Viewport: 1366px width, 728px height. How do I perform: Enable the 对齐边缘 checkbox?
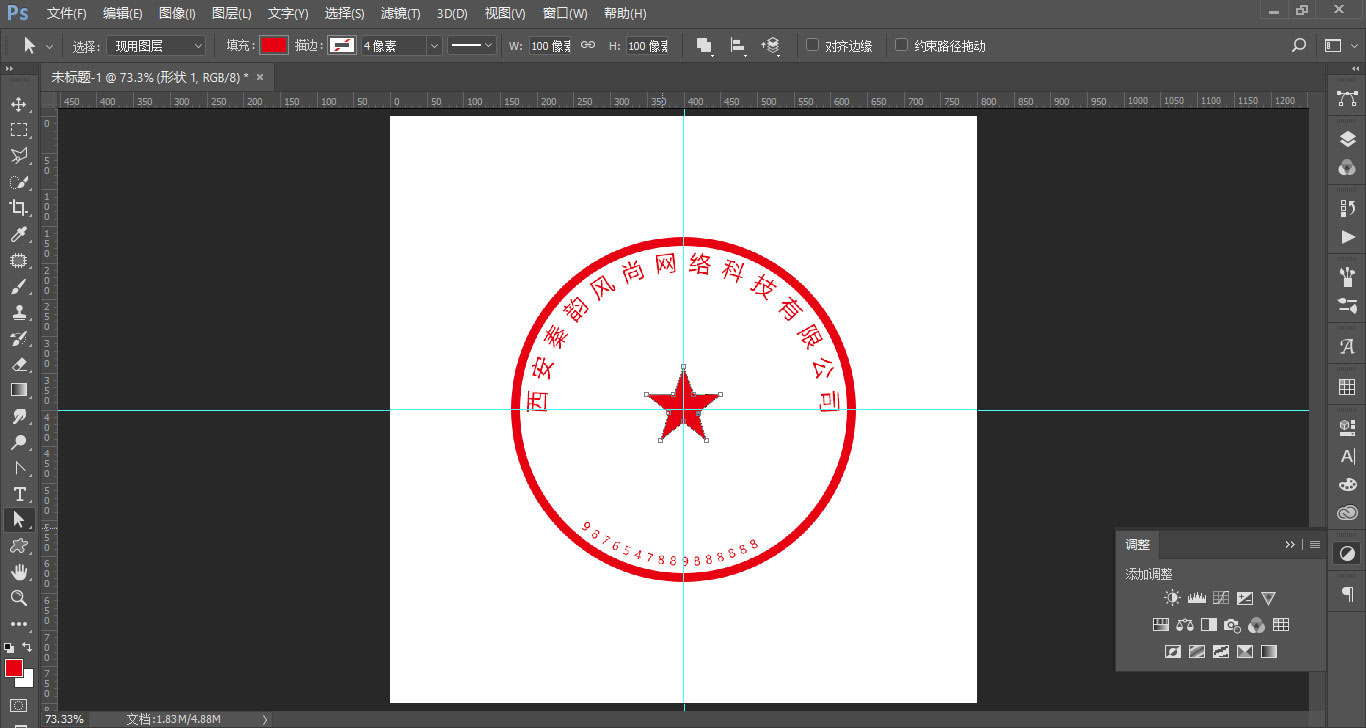click(812, 45)
